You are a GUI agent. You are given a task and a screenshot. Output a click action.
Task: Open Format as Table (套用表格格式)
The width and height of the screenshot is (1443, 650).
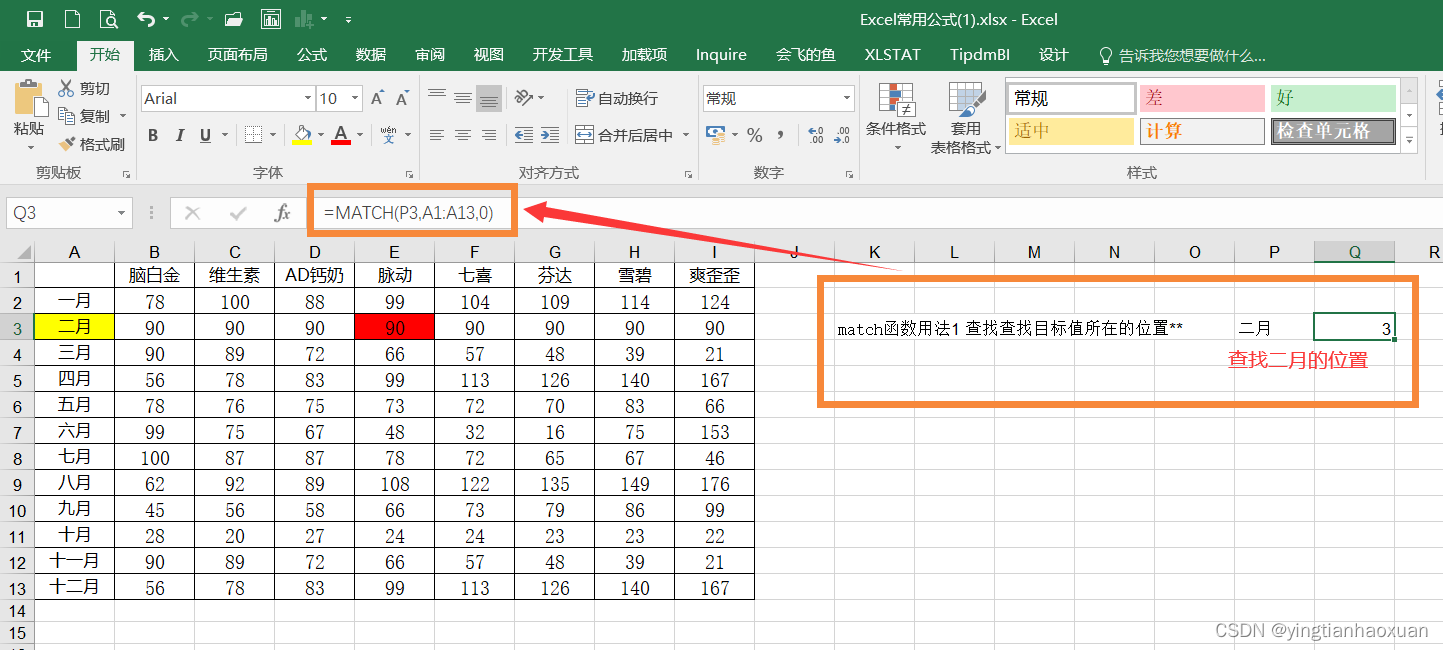pos(966,118)
